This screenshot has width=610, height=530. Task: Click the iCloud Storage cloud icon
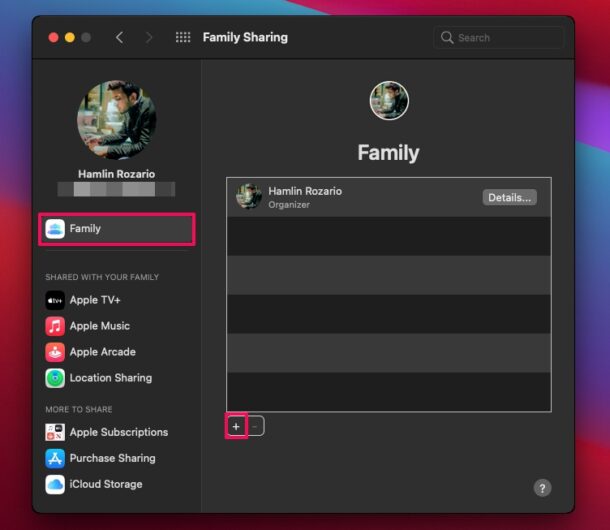(x=55, y=484)
